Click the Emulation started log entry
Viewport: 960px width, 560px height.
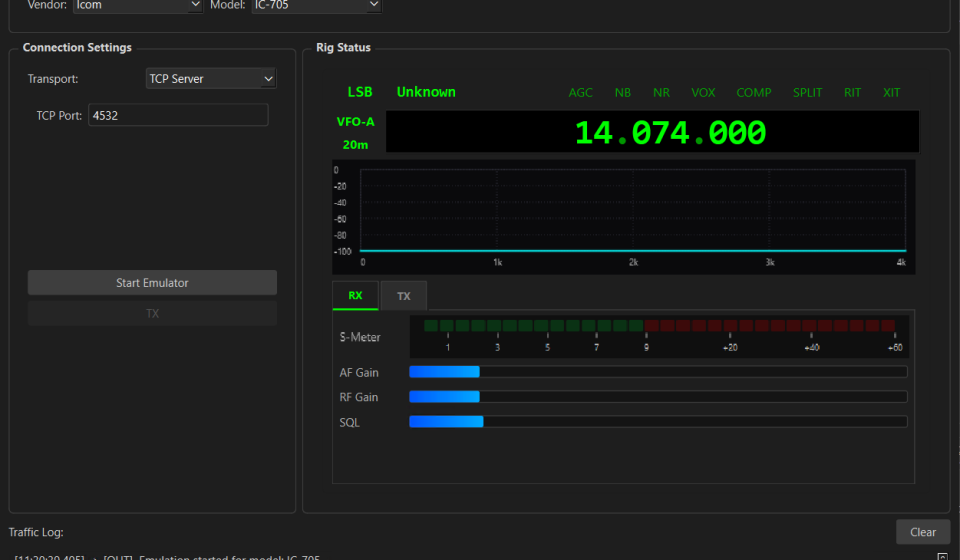coord(167,557)
